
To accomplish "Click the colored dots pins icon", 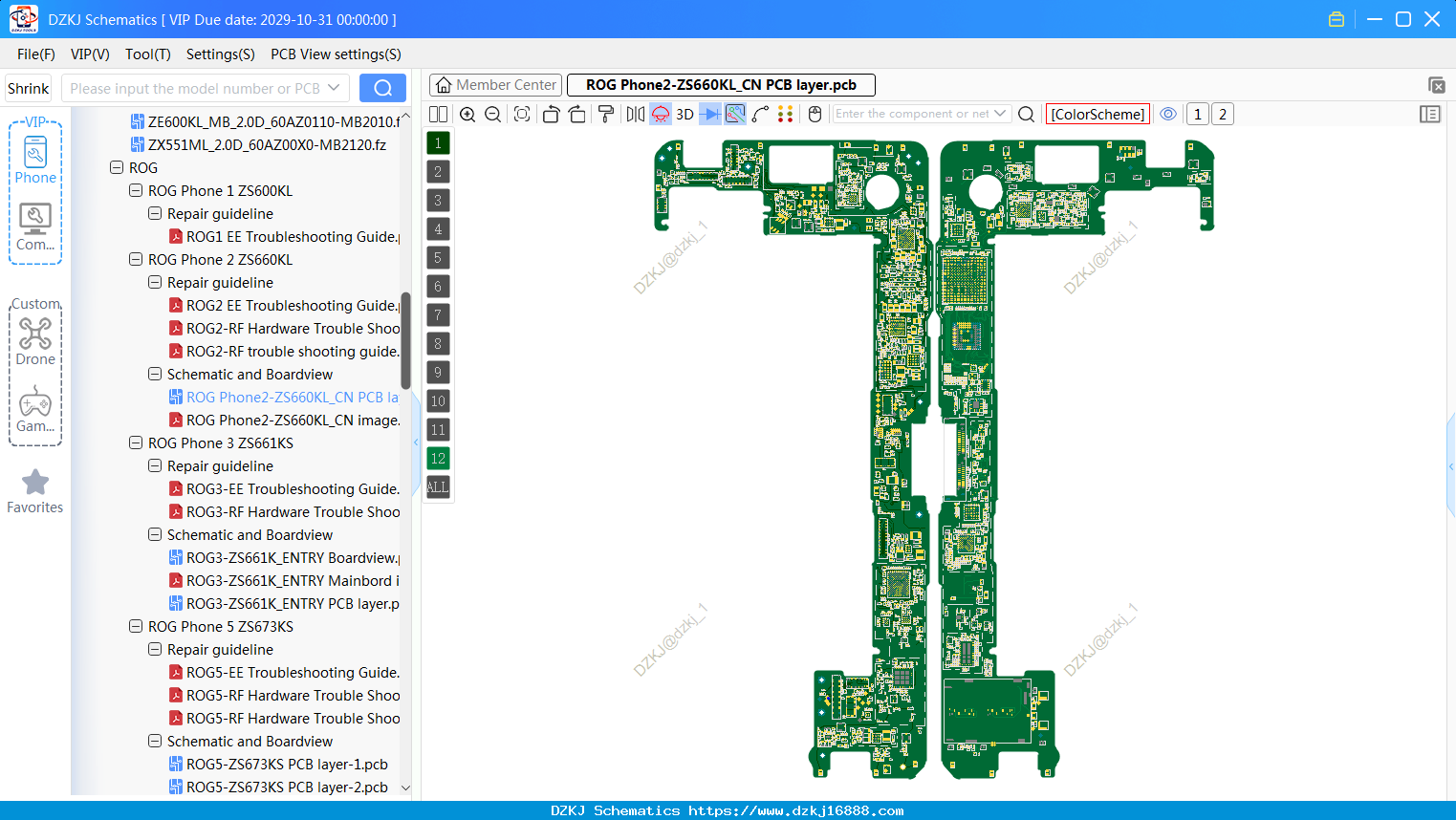I will point(786,115).
